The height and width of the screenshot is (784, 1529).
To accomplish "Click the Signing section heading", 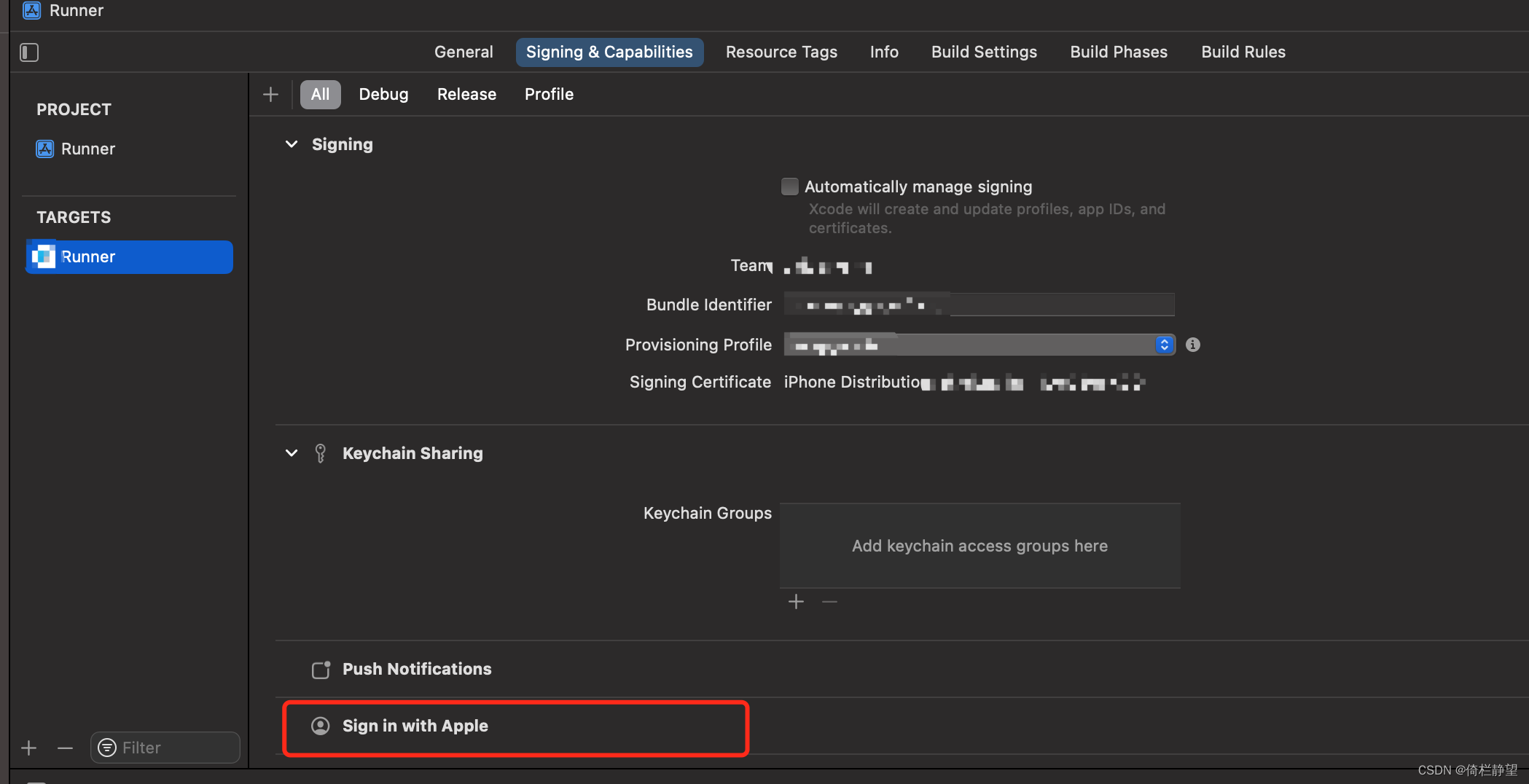I will [343, 144].
